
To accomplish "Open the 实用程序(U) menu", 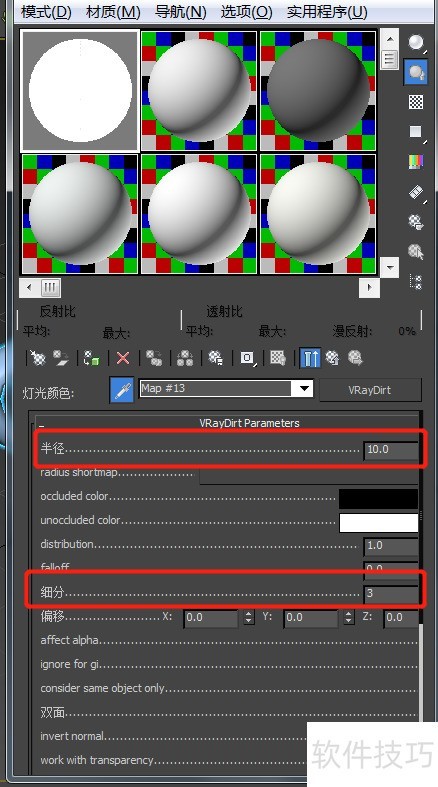I will pos(327,11).
